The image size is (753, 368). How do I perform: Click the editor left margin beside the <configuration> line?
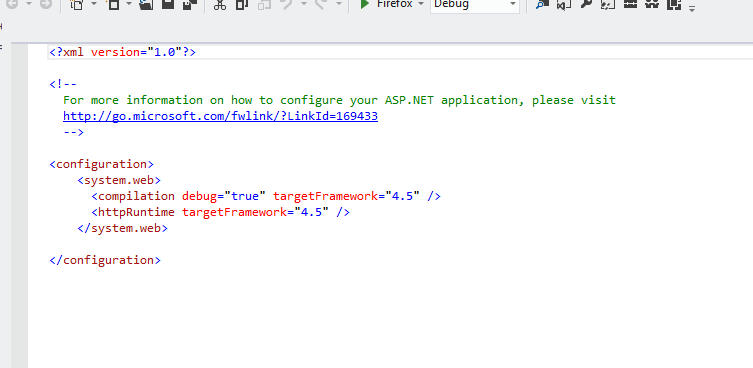coord(20,164)
